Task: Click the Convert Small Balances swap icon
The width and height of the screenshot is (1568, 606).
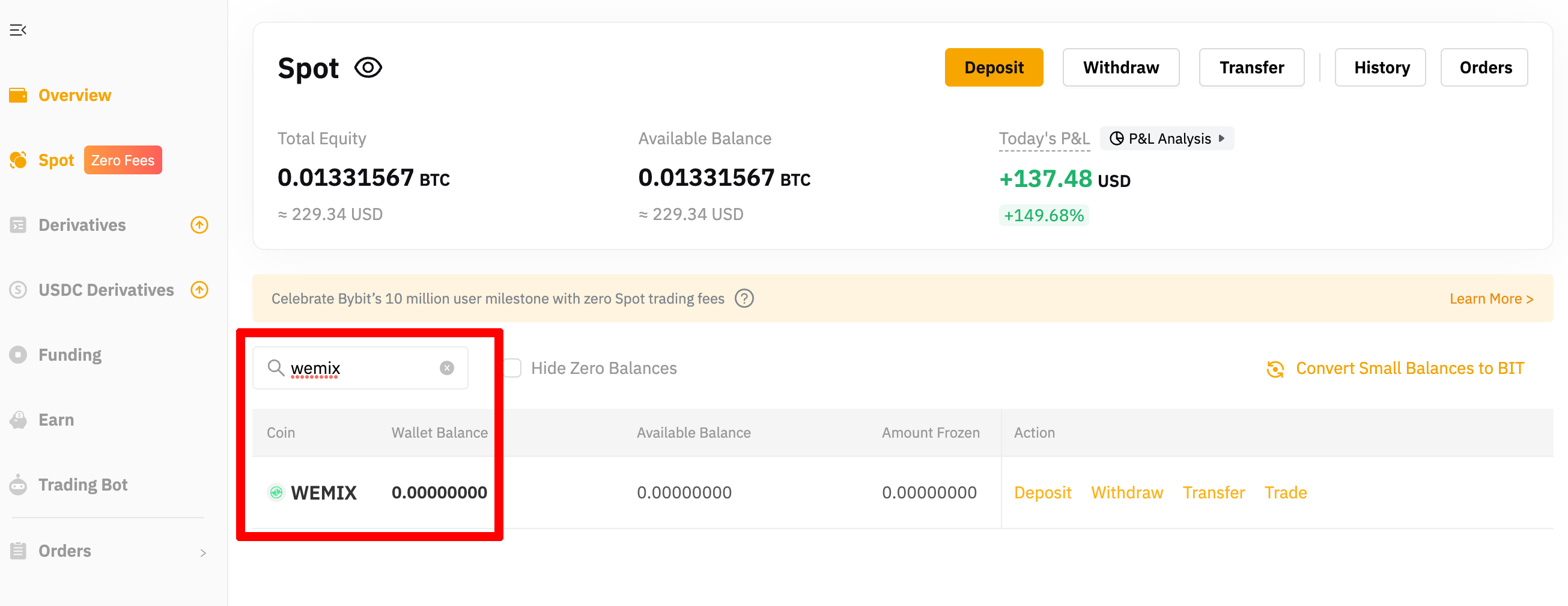Action: [x=1275, y=369]
